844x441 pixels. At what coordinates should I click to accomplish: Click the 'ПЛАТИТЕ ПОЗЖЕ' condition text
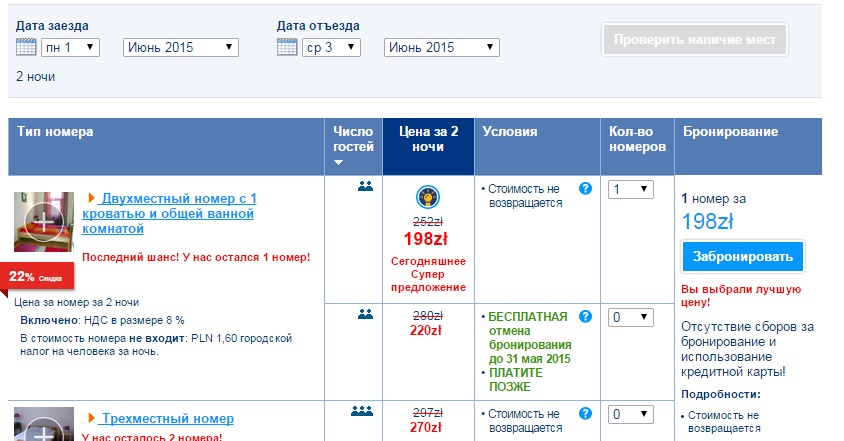[516, 380]
